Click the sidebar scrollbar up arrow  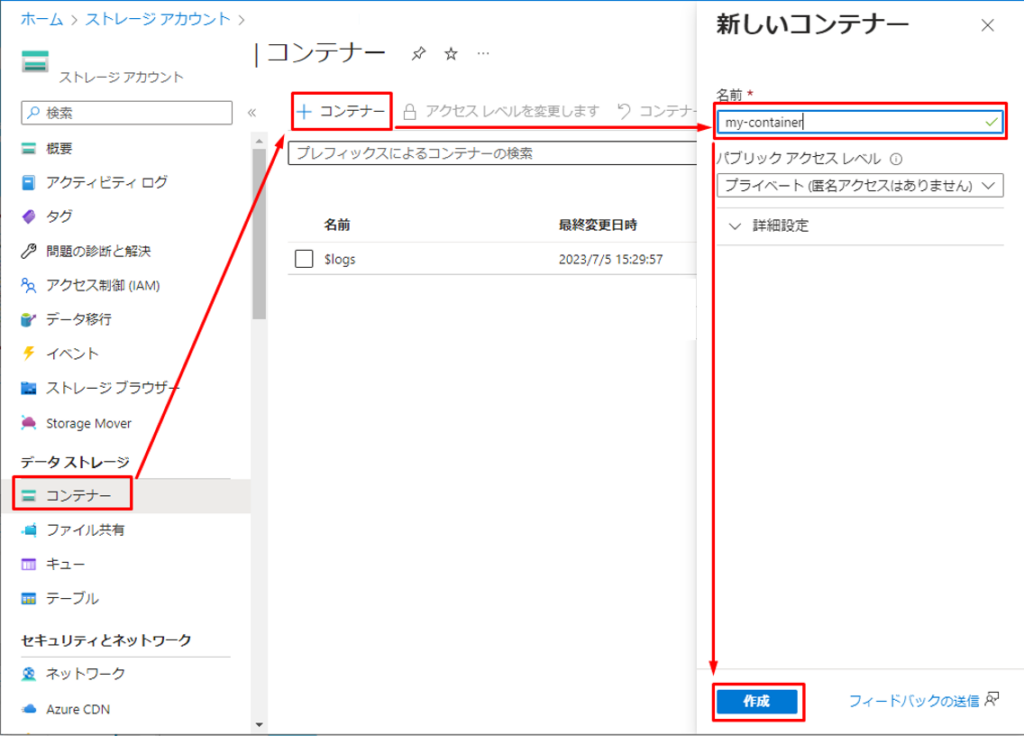tap(259, 140)
